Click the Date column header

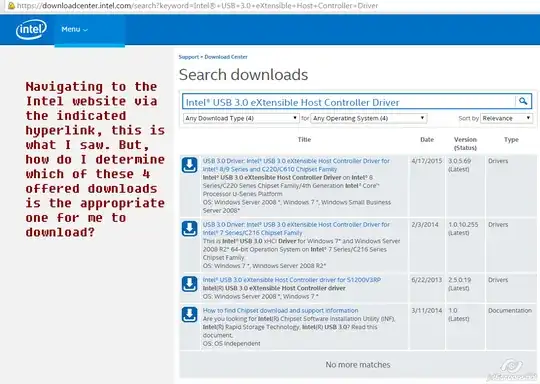[427, 139]
